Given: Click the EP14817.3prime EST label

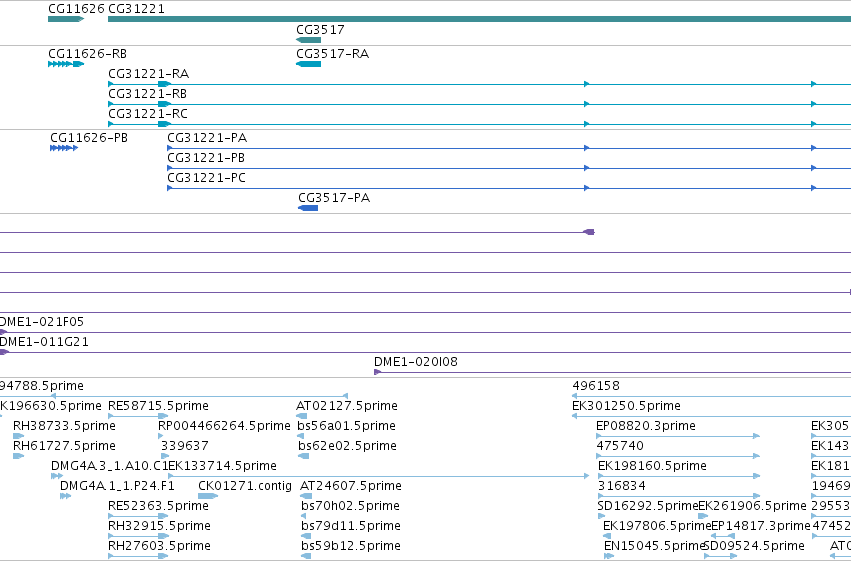Looking at the screenshot, I should [760, 526].
